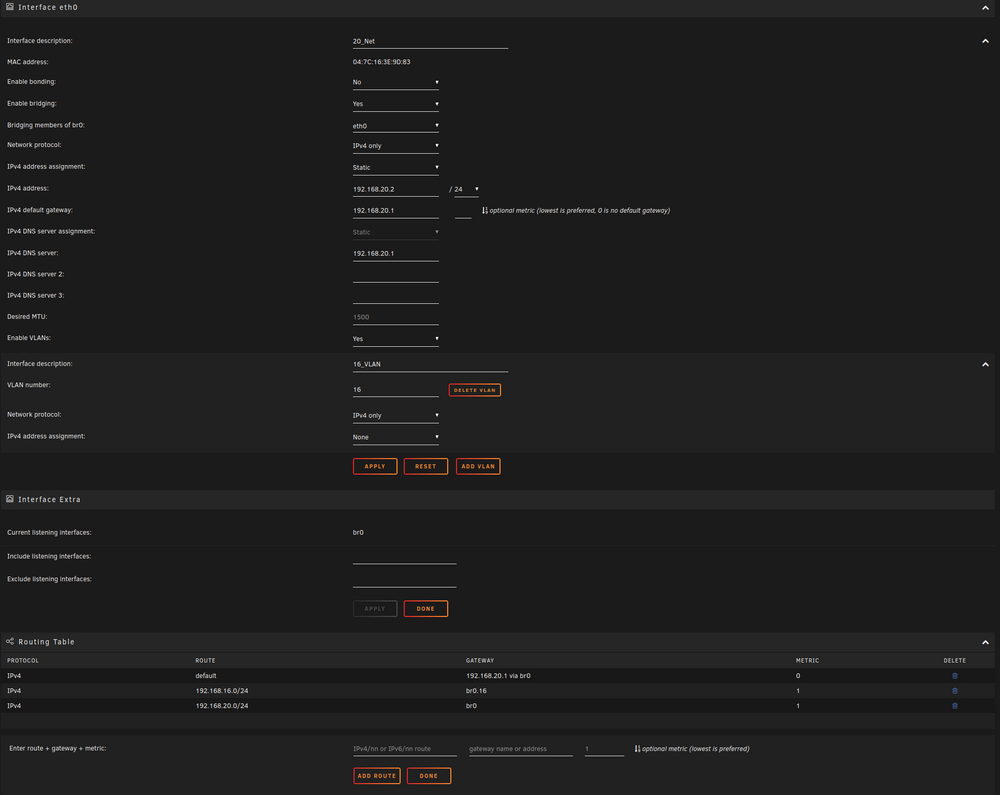Click the Interface Extra header icon
The image size is (1000, 795).
(x=10, y=499)
